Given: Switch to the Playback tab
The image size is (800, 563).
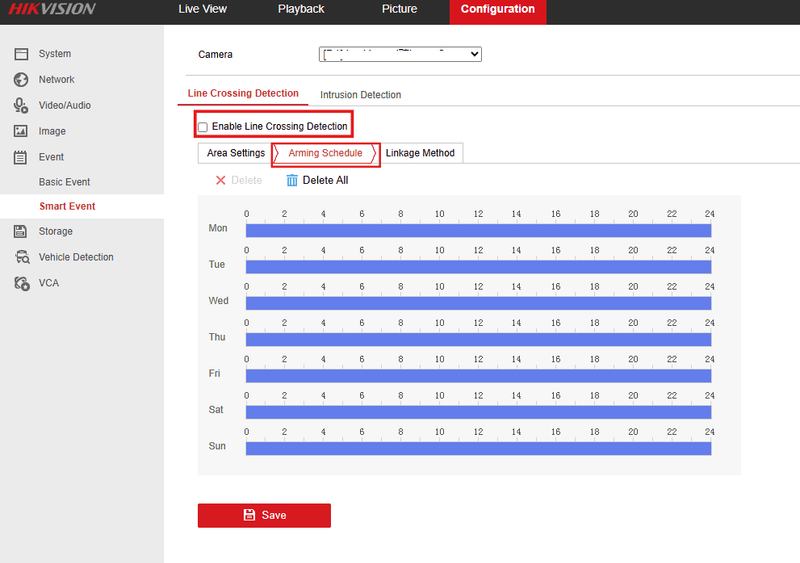Looking at the screenshot, I should click(301, 9).
